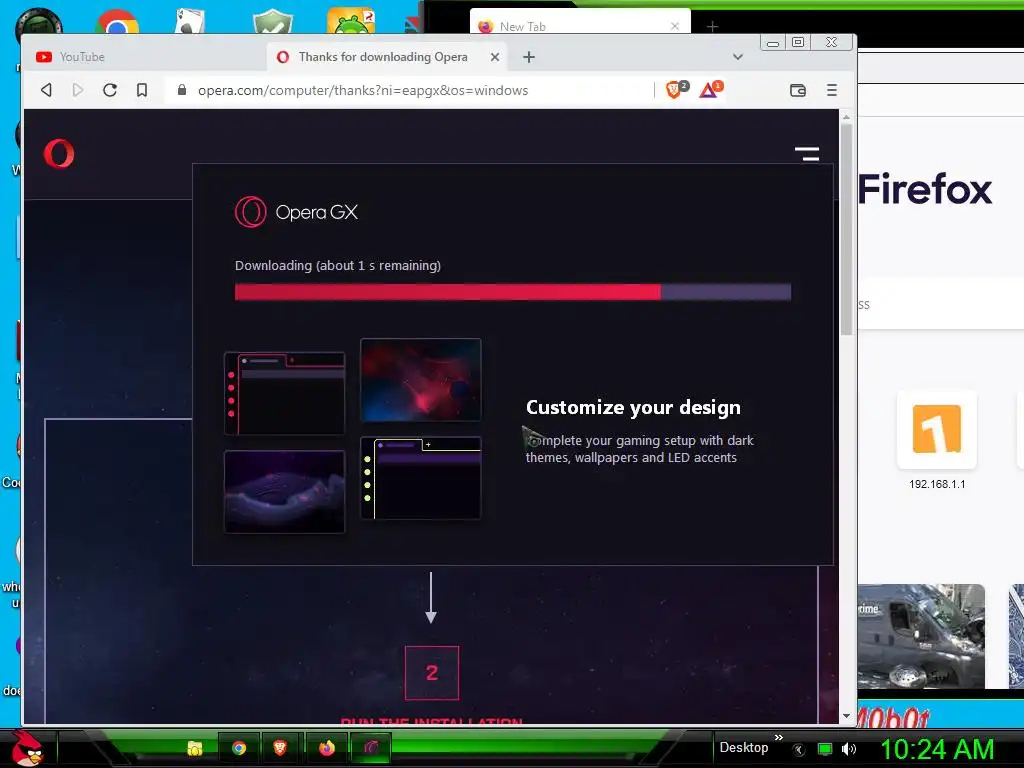
Task: Click the green network tray icon
Action: pos(825,749)
